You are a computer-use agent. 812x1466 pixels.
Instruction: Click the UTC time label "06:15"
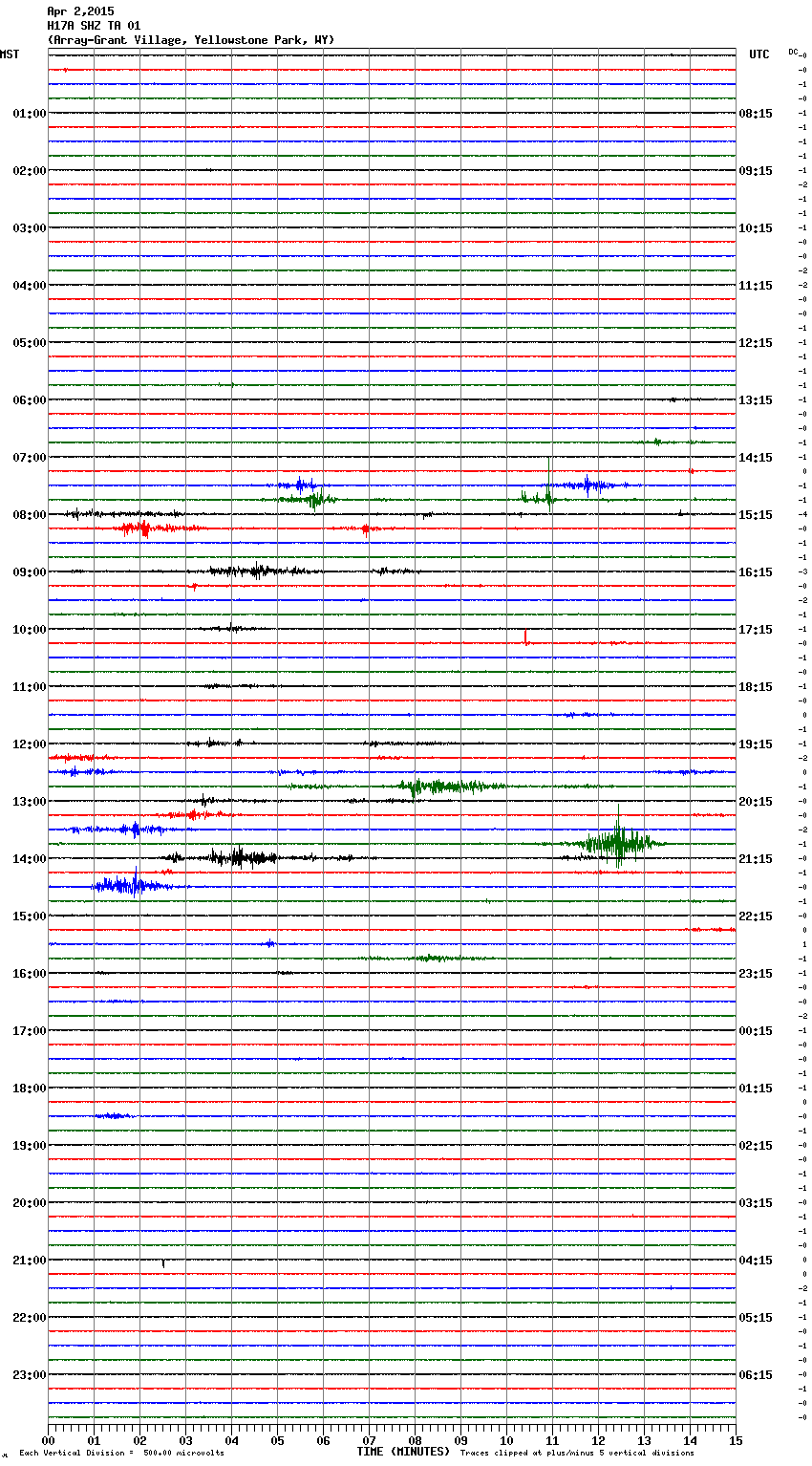coord(756,1375)
